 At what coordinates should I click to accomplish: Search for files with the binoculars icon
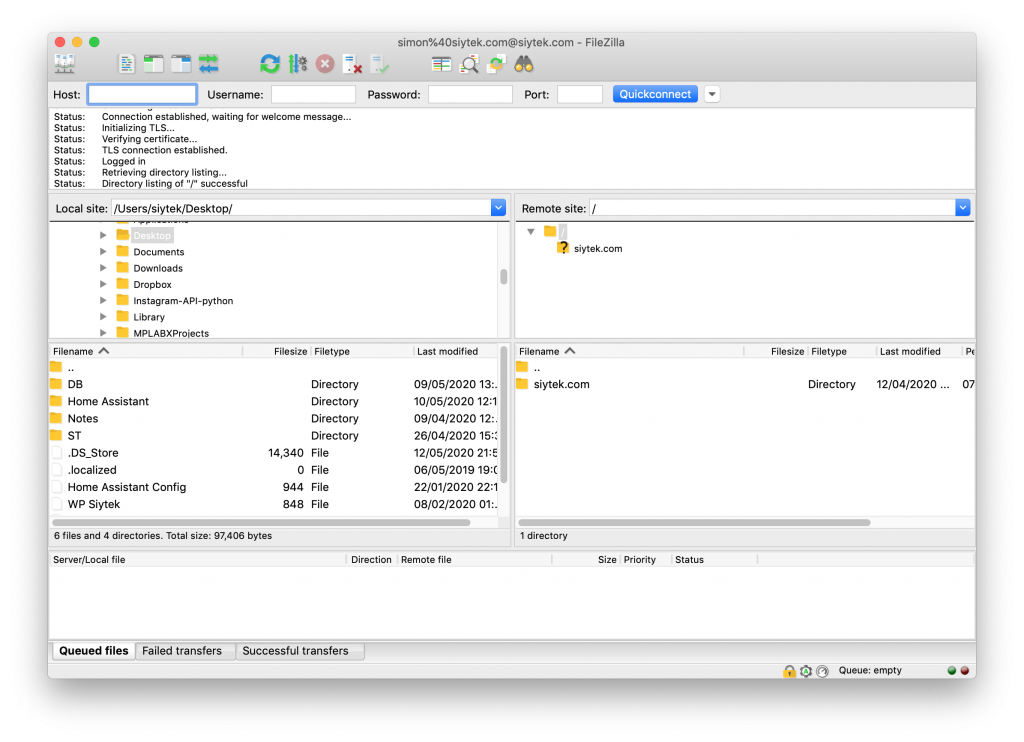tap(524, 64)
